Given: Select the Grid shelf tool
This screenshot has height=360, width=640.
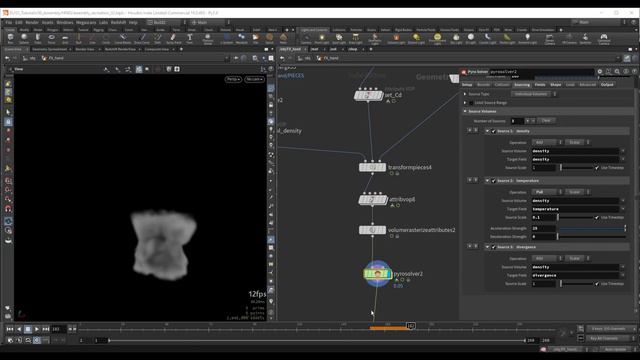Looking at the screenshot, I should tap(65, 39).
